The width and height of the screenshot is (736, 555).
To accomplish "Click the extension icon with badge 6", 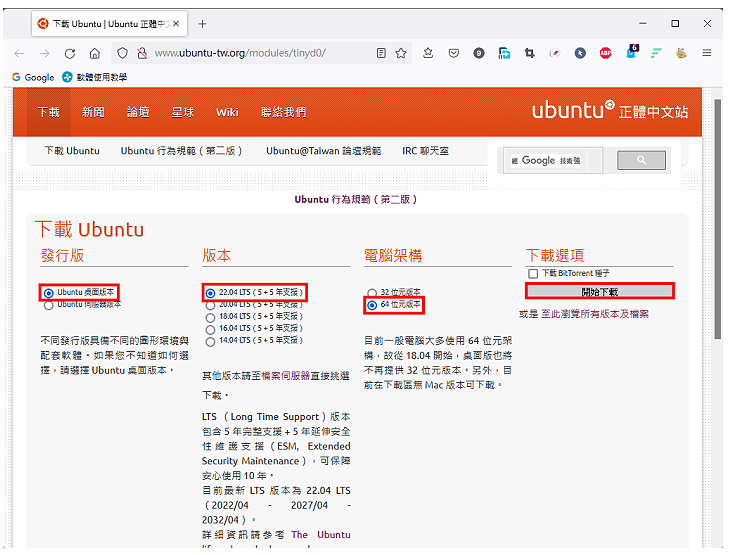I will coord(632,52).
